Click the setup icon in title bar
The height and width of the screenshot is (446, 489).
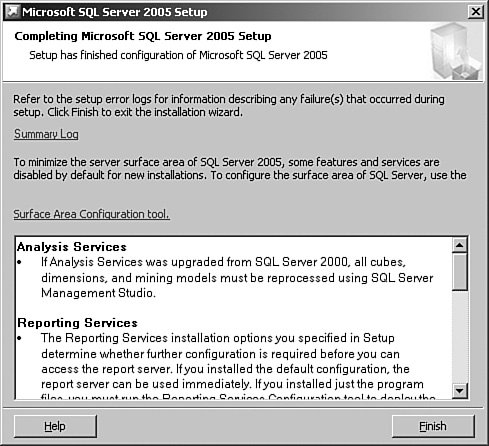click(13, 12)
